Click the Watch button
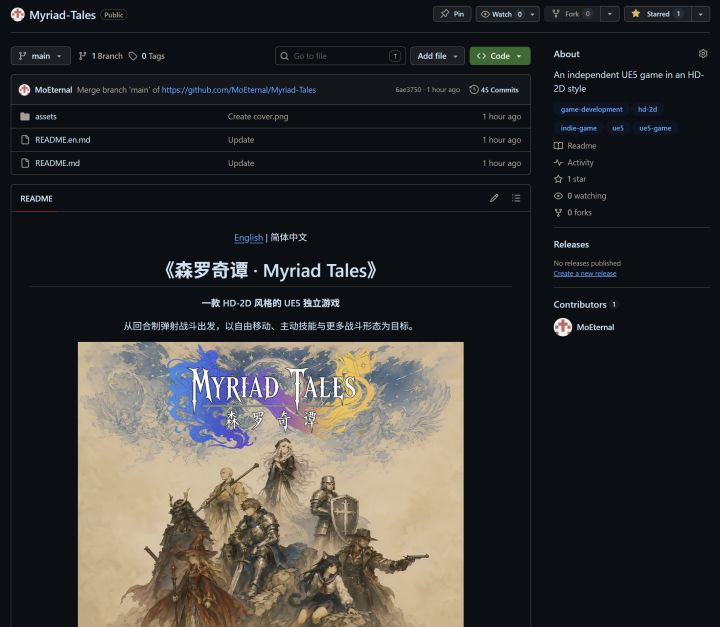Image resolution: width=720 pixels, height=627 pixels. point(501,14)
